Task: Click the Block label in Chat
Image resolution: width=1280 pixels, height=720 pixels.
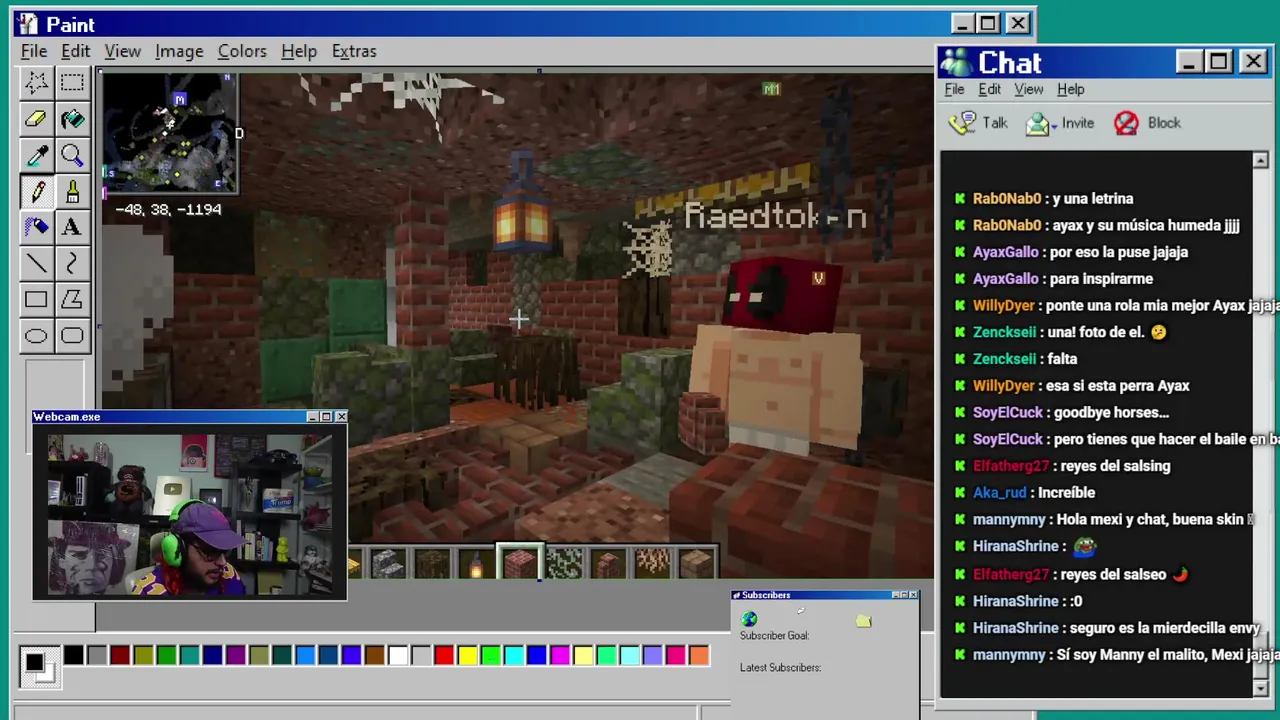Action: [x=1164, y=123]
